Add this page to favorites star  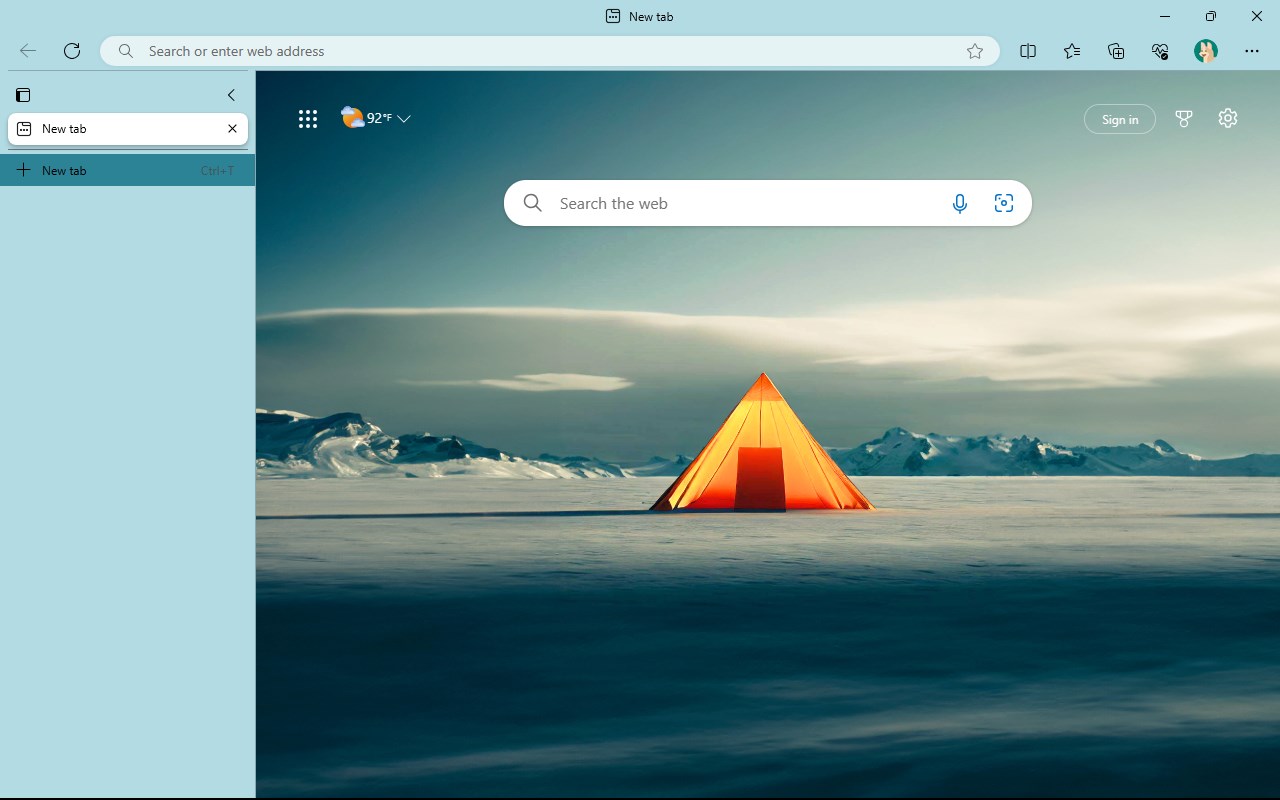point(975,51)
